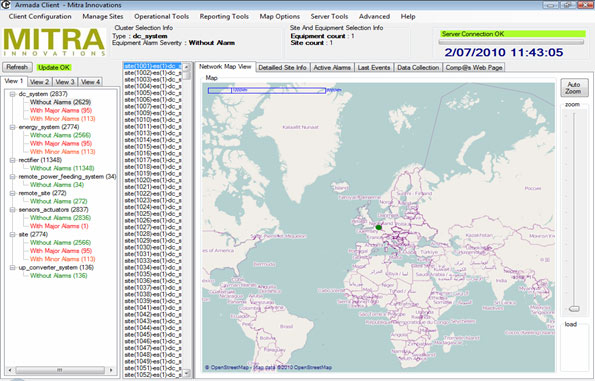
Task: Select site(1041) entry in list
Action: pyautogui.click(x=153, y=307)
